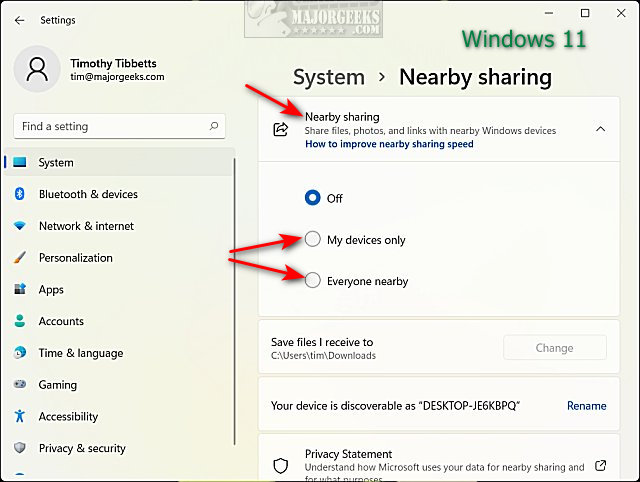
Task: Click the Privacy Statement heading
Action: (x=348, y=454)
